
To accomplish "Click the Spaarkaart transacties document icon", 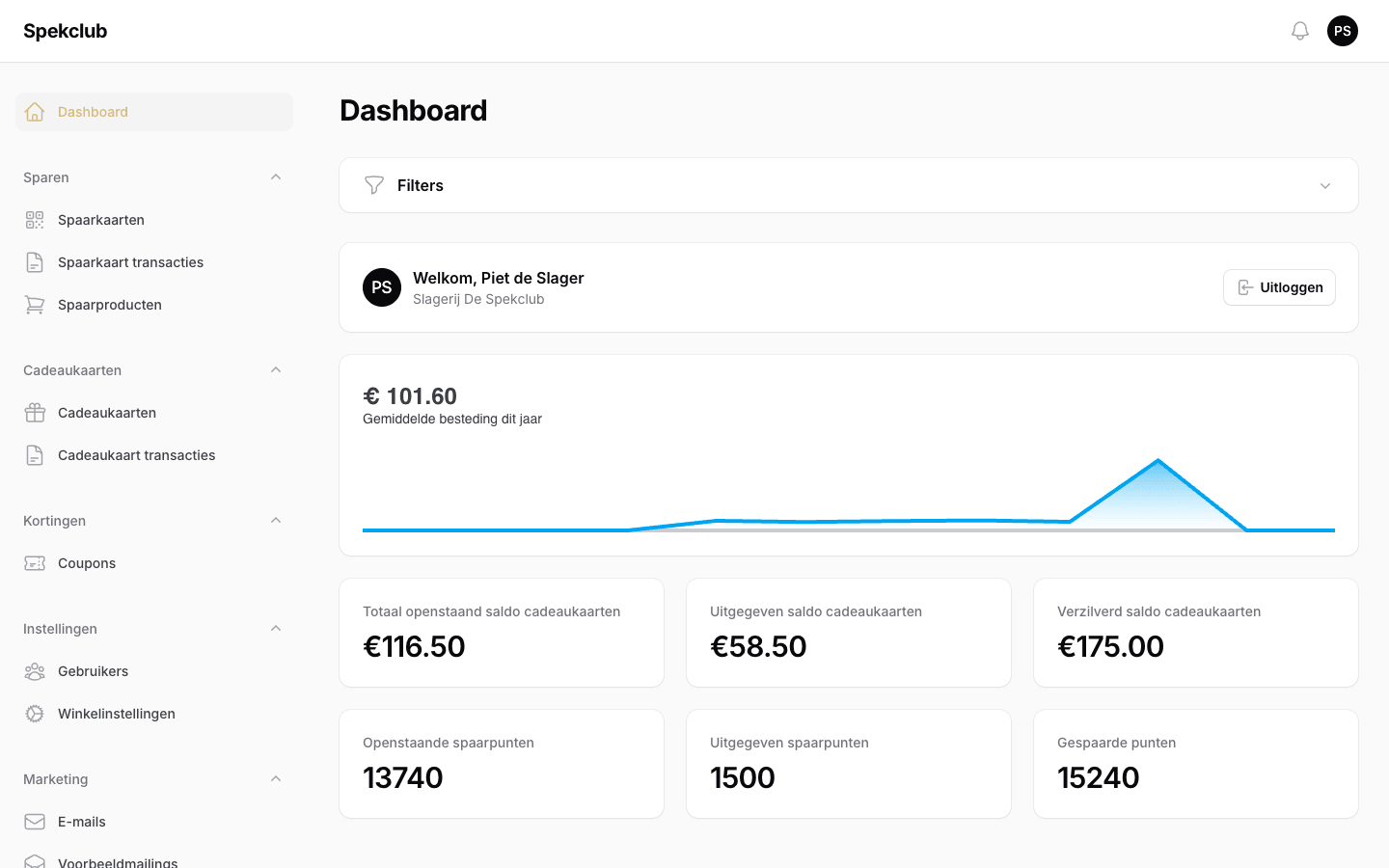I will click(35, 262).
